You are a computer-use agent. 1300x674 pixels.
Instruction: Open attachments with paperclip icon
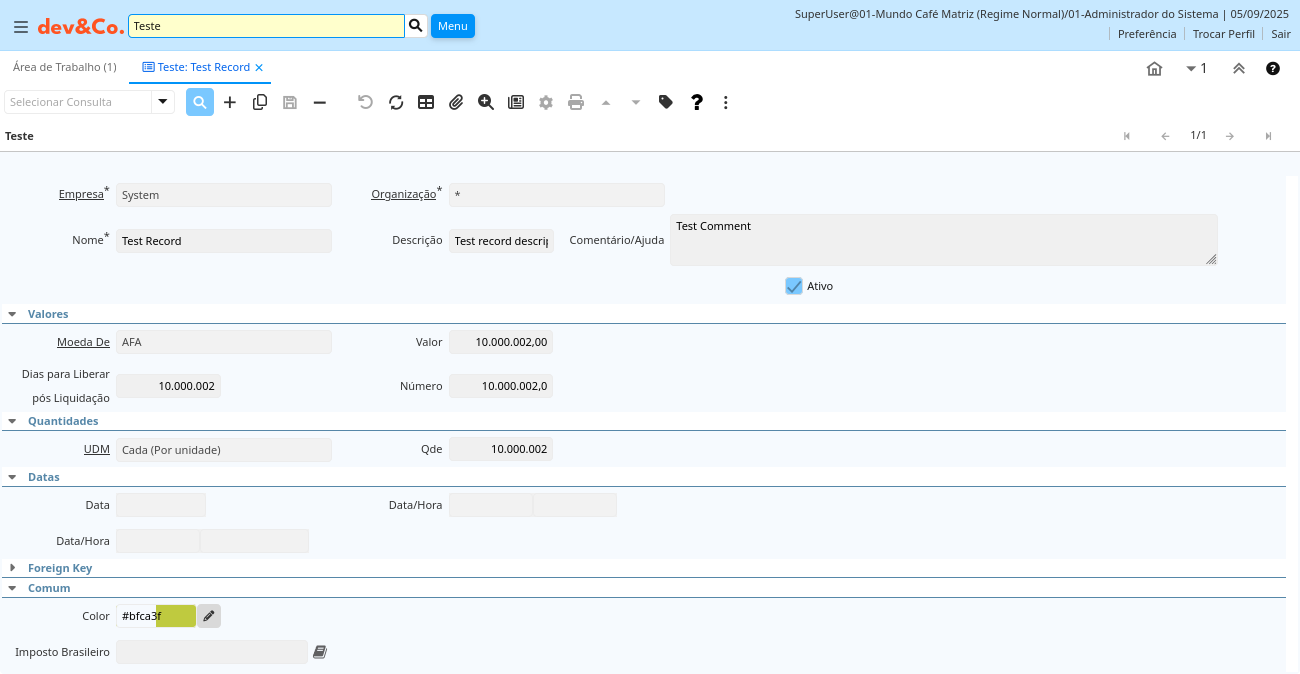tap(456, 102)
